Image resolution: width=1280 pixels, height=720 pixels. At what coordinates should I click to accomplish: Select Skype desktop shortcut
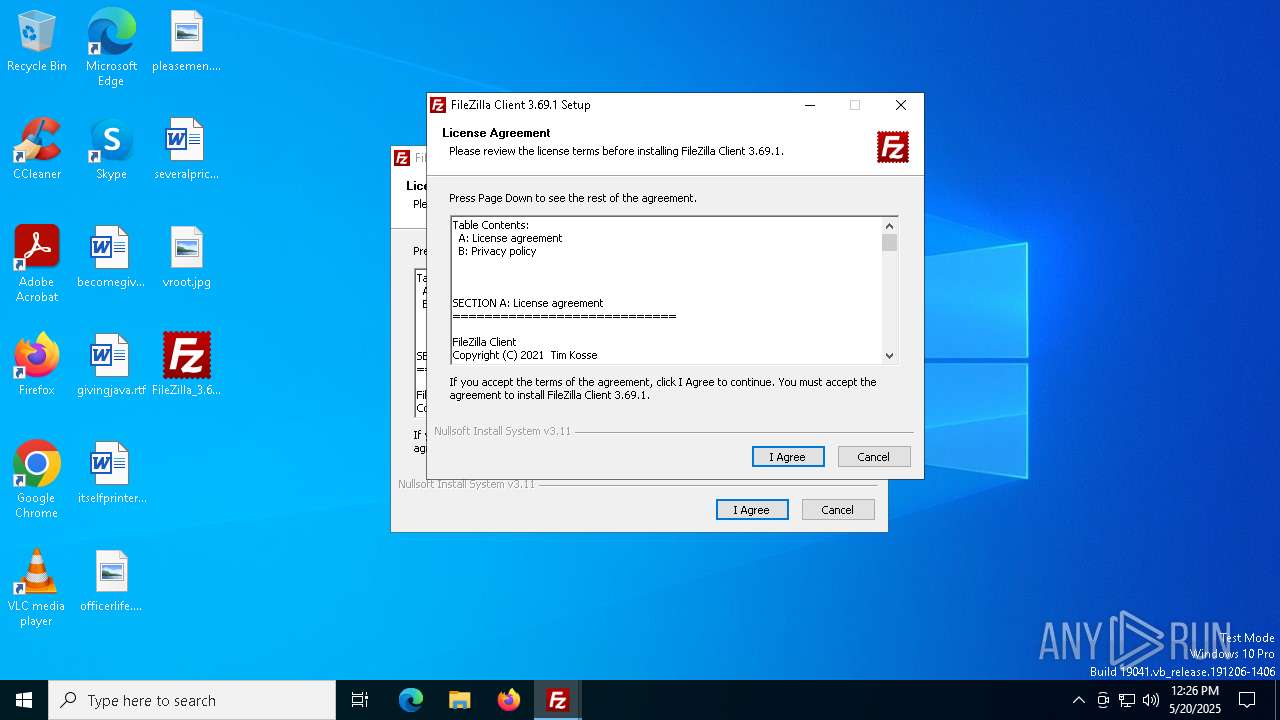[x=111, y=150]
